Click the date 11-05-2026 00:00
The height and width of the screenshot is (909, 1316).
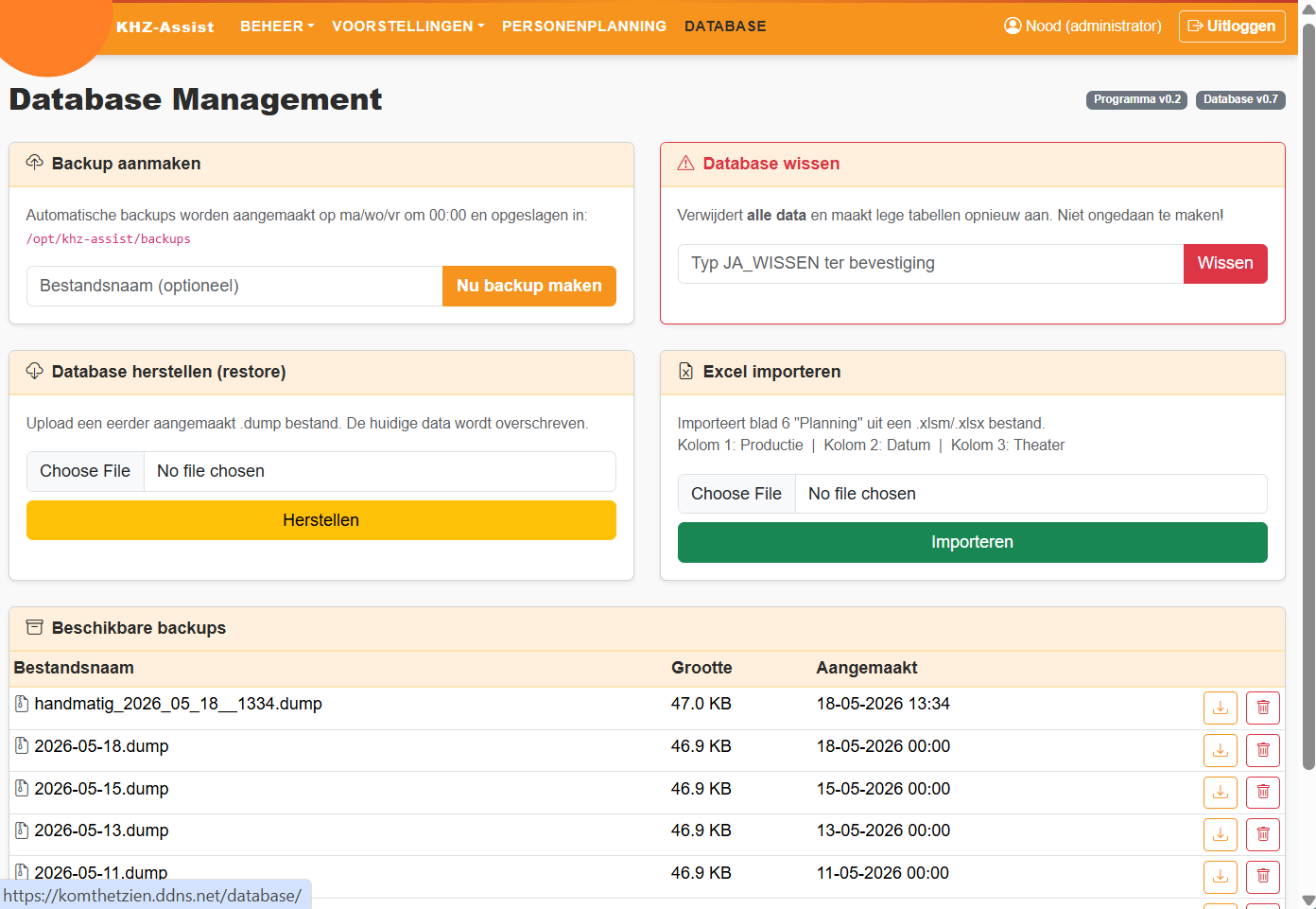[x=883, y=873]
